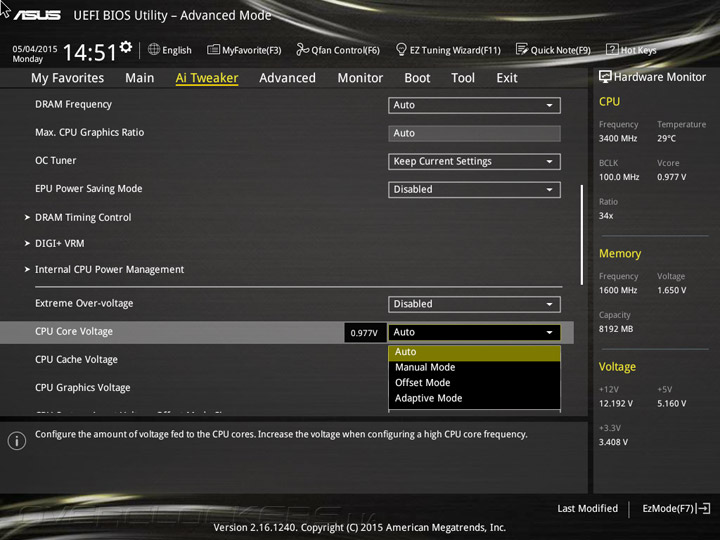Click Max. CPU Graphics Ratio field

pos(474,133)
